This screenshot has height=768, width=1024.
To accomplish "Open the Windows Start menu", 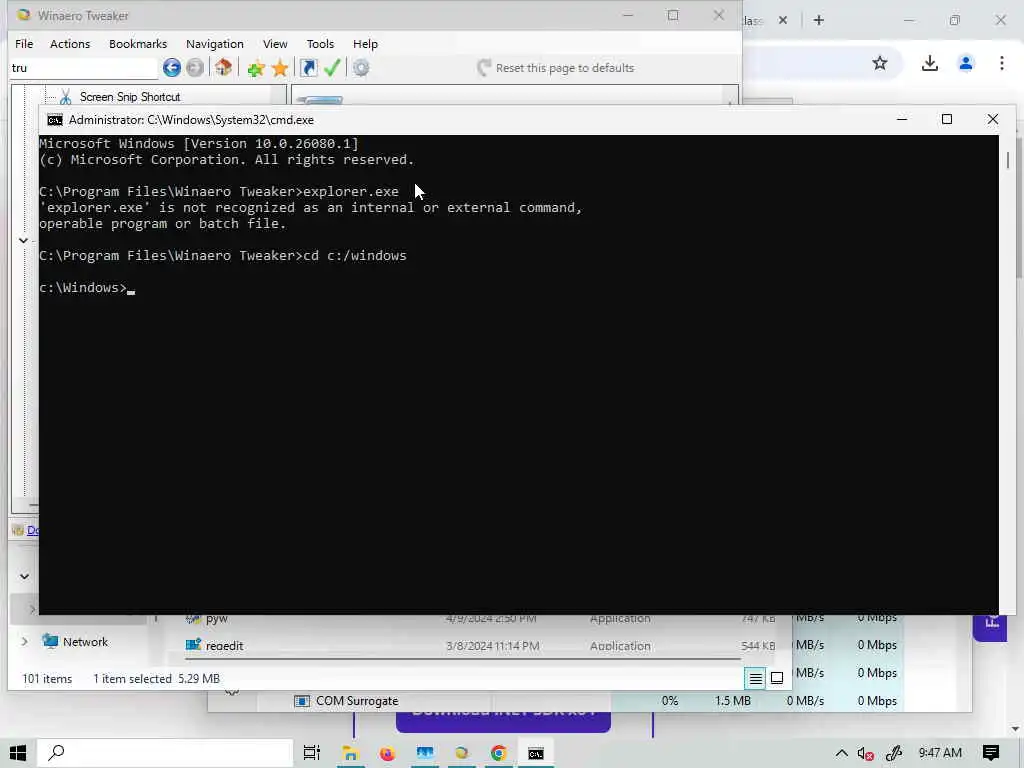I will [18, 753].
